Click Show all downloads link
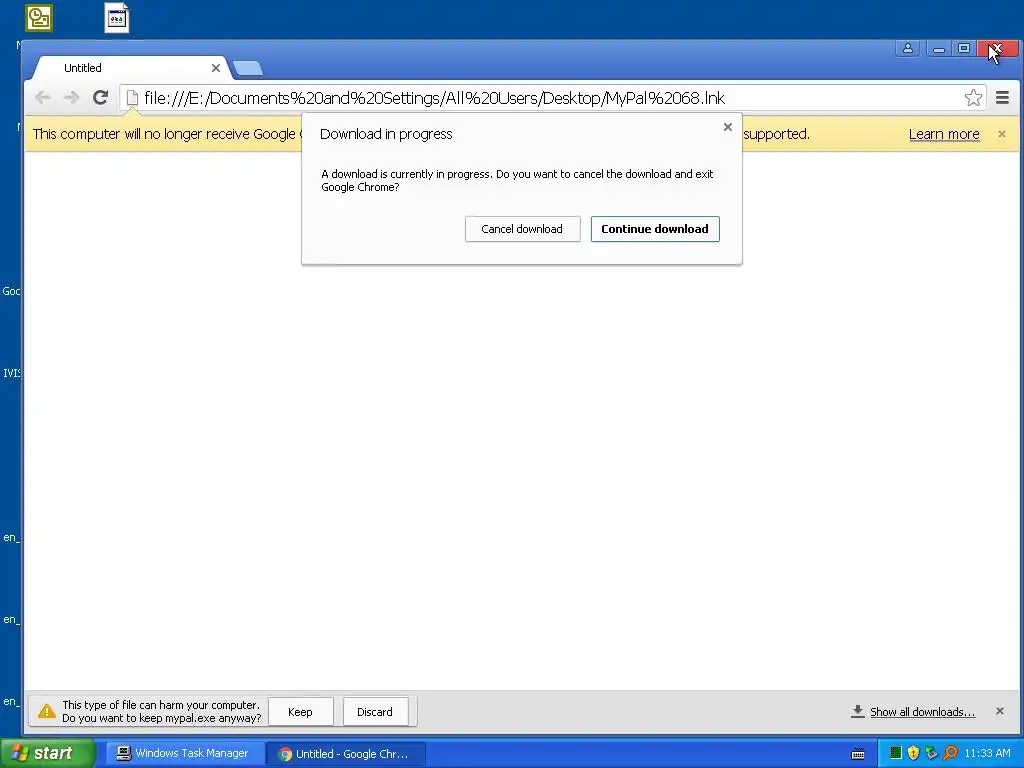The width and height of the screenshot is (1024, 768). [922, 712]
